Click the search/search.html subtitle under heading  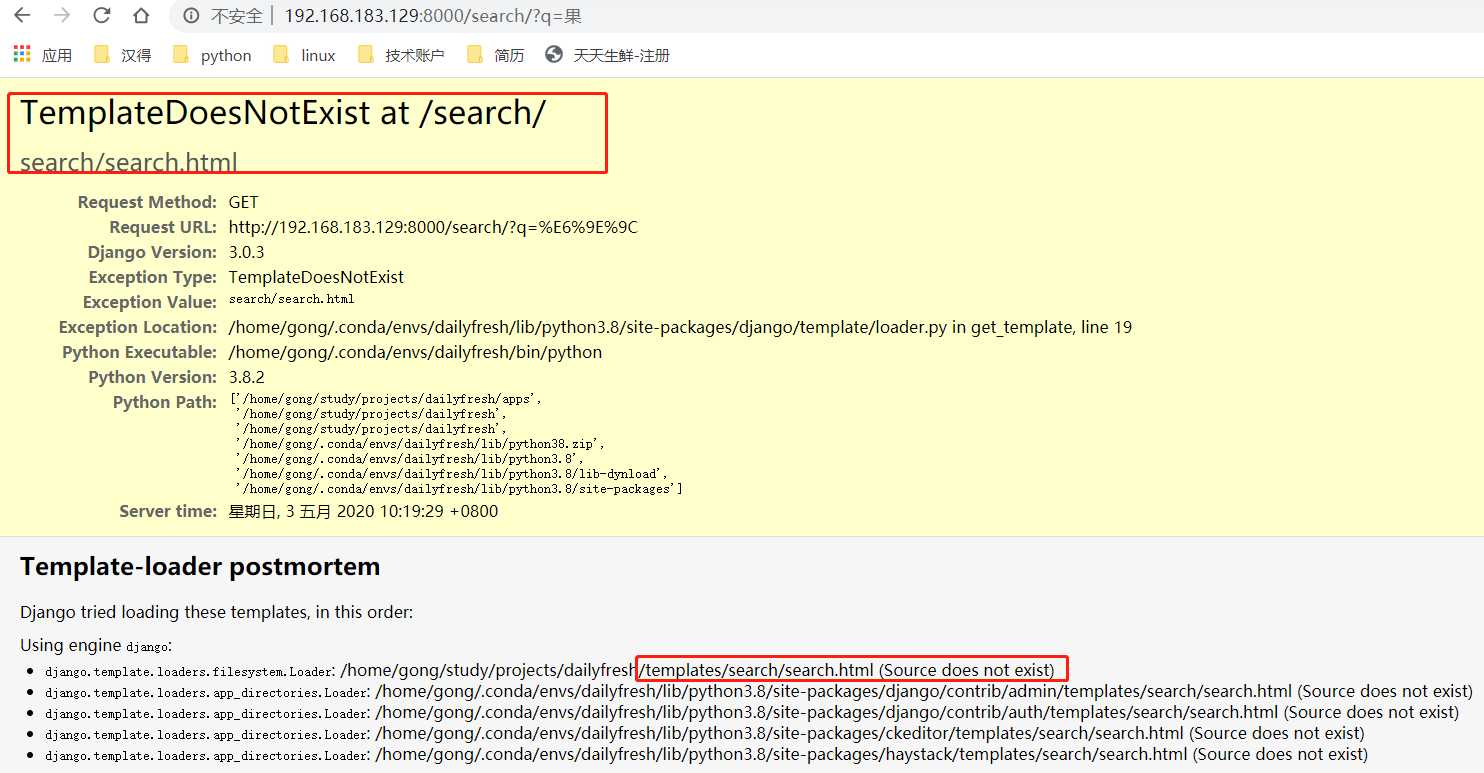click(129, 162)
